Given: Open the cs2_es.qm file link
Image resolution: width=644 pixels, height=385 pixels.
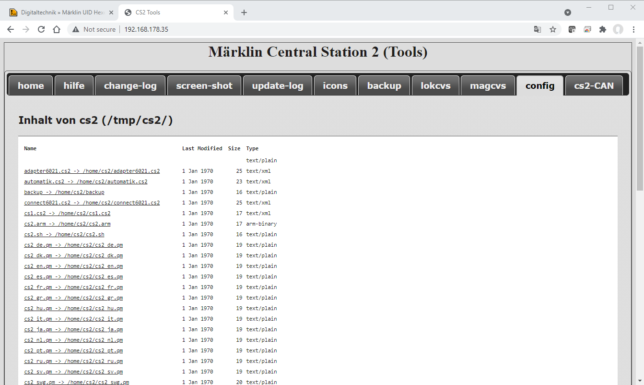Looking at the screenshot, I should 73,277.
